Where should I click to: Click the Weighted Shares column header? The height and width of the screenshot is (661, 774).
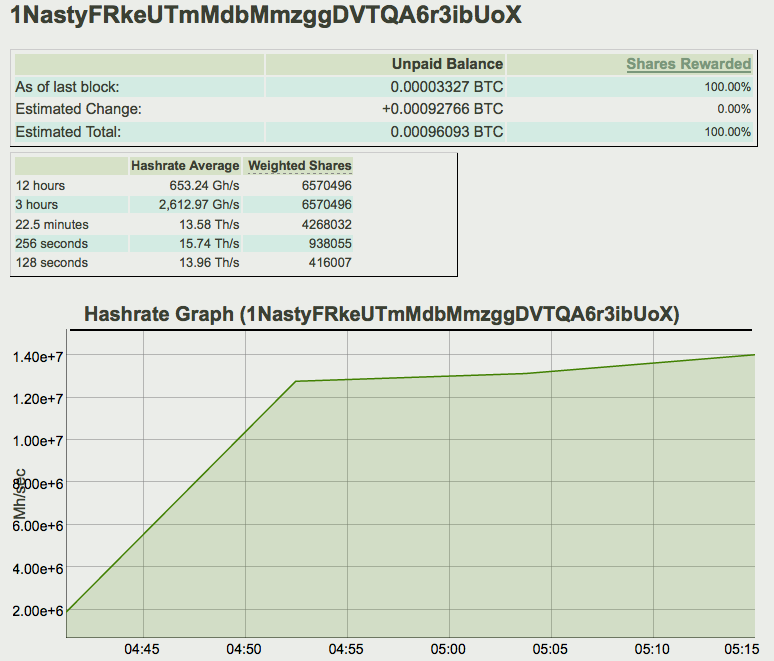coord(300,165)
